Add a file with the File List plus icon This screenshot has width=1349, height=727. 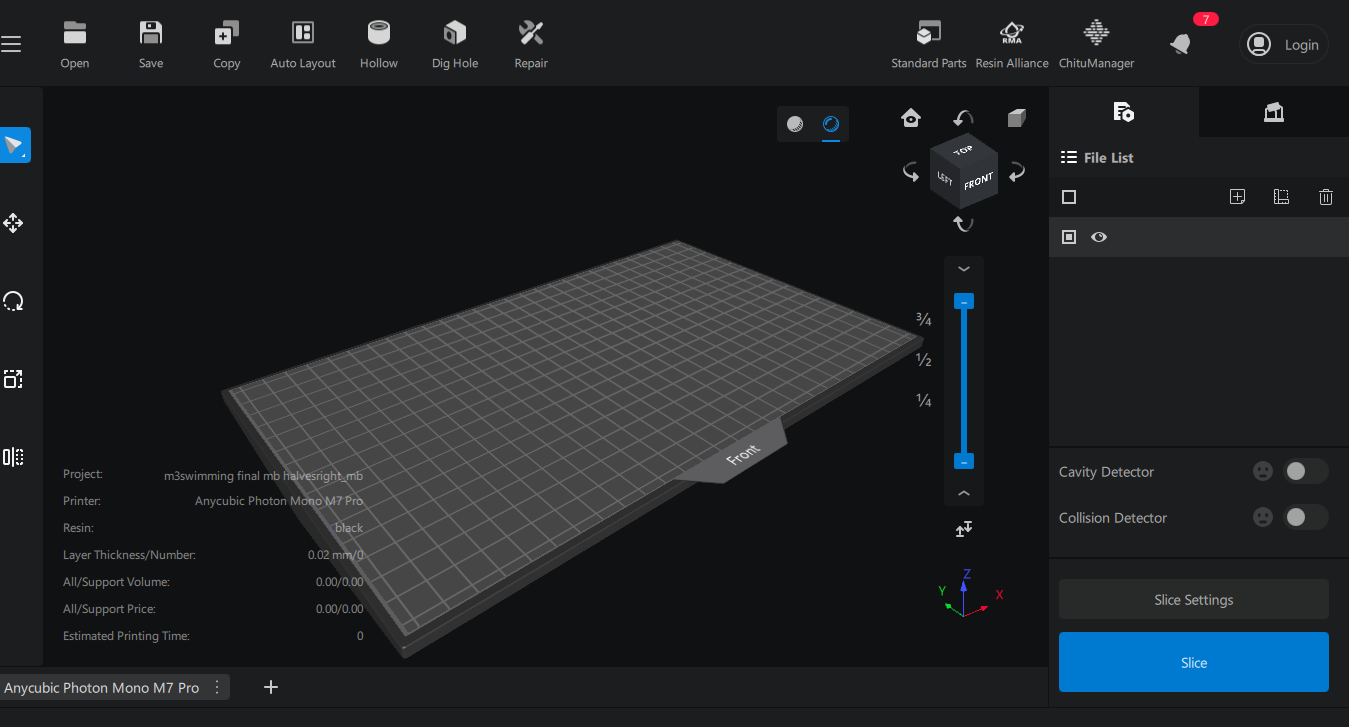coord(1237,197)
